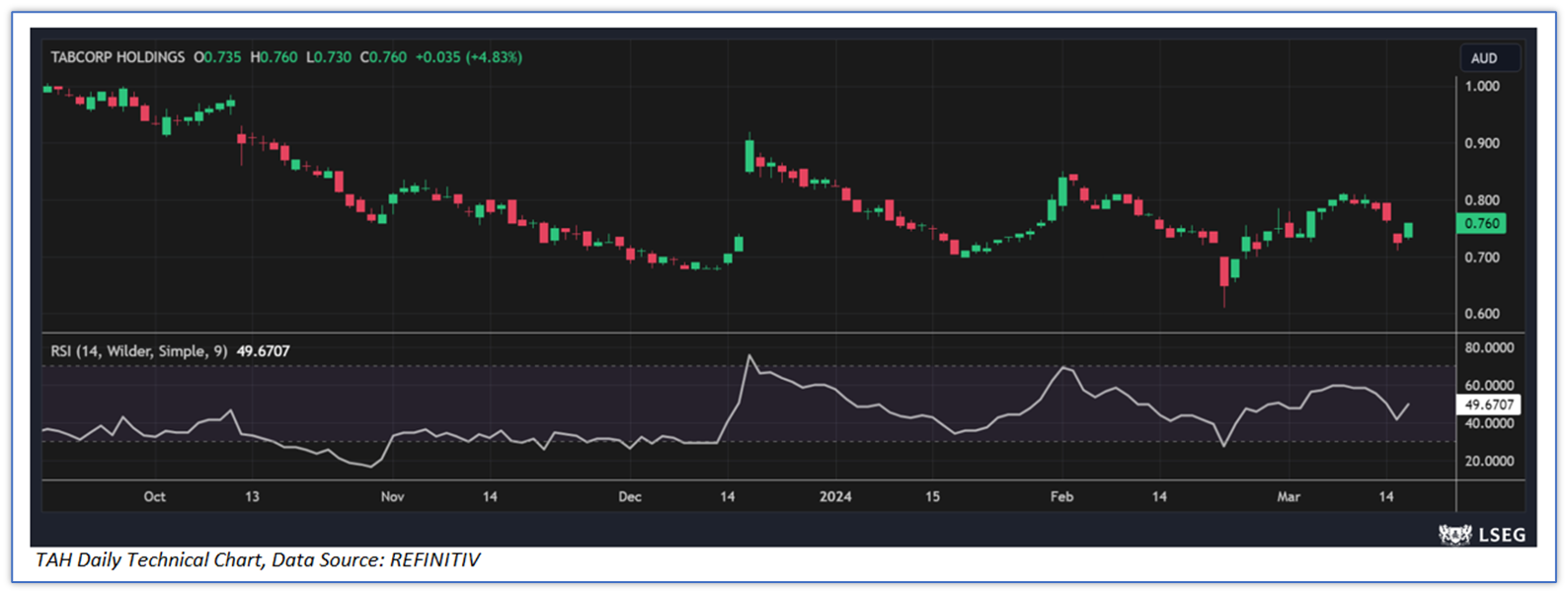Jump to 2024 on the time axis

tap(835, 496)
